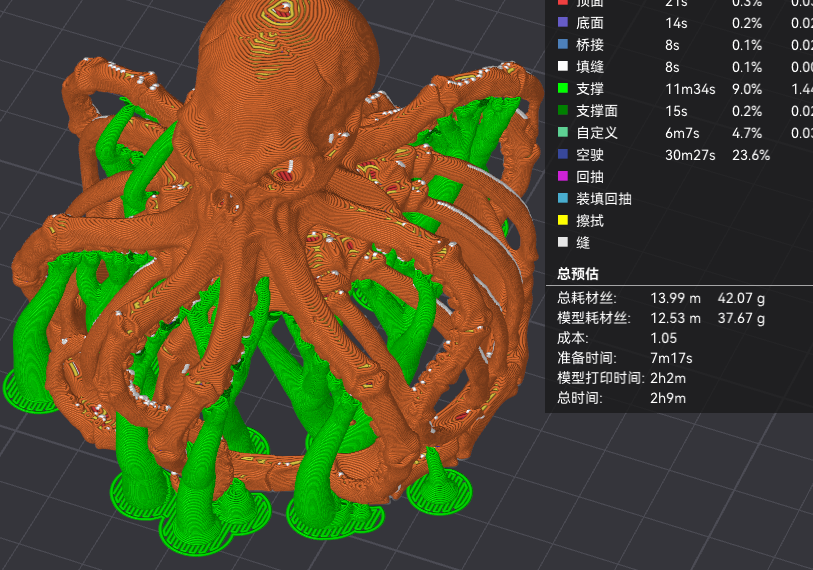Click the 模型打印时间 label
The image size is (813, 570).
601,378
